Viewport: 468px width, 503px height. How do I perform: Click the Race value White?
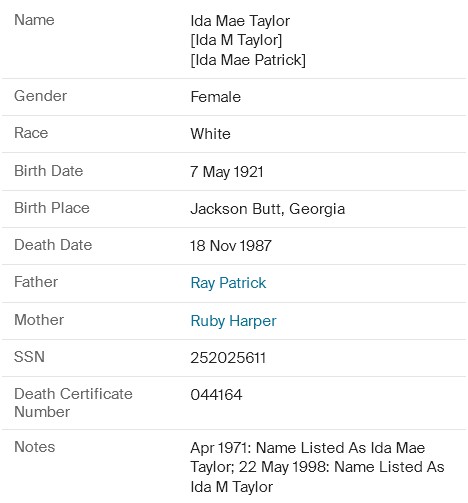210,134
